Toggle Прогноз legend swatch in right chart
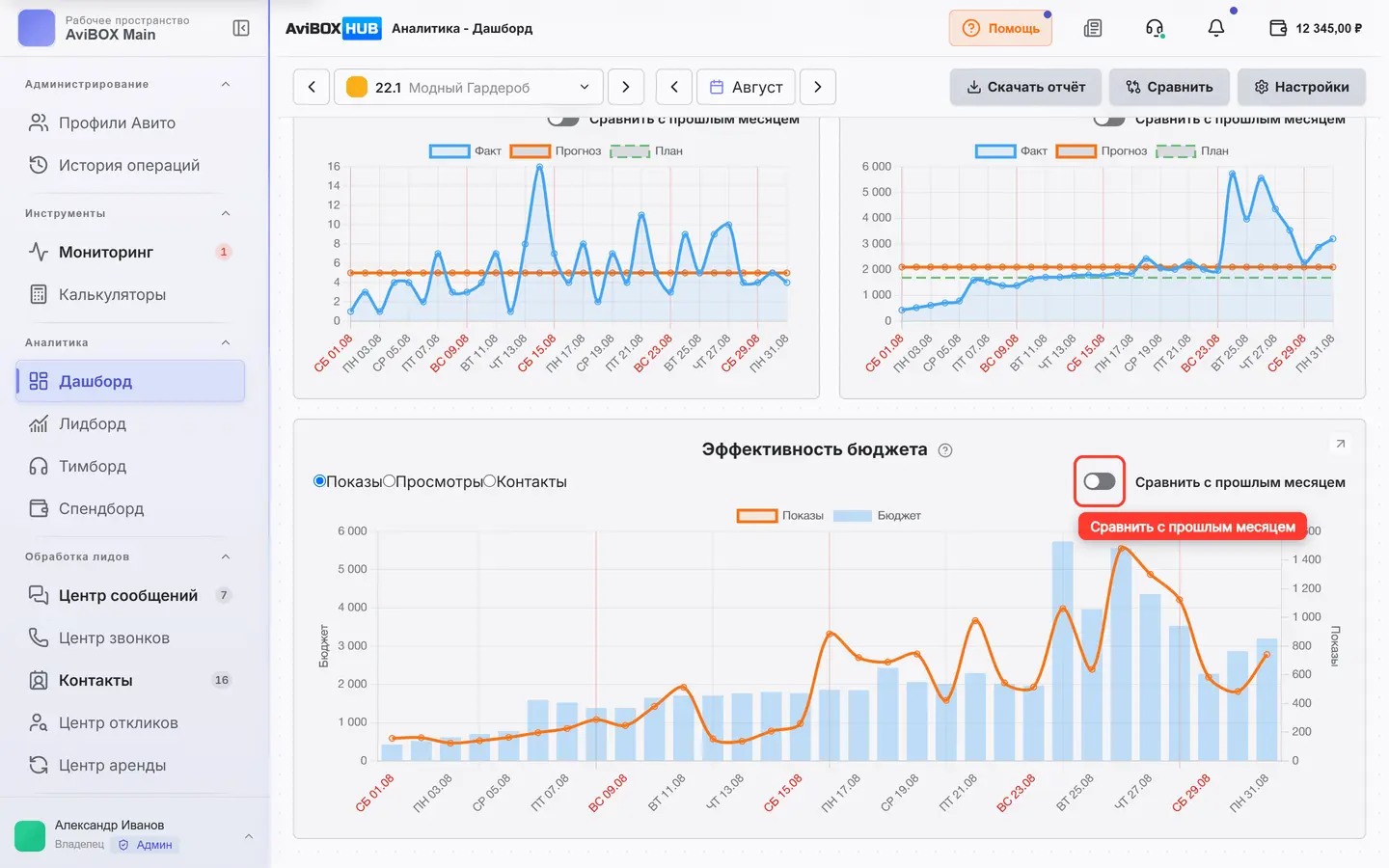Image resolution: width=1389 pixels, height=868 pixels. [1076, 151]
